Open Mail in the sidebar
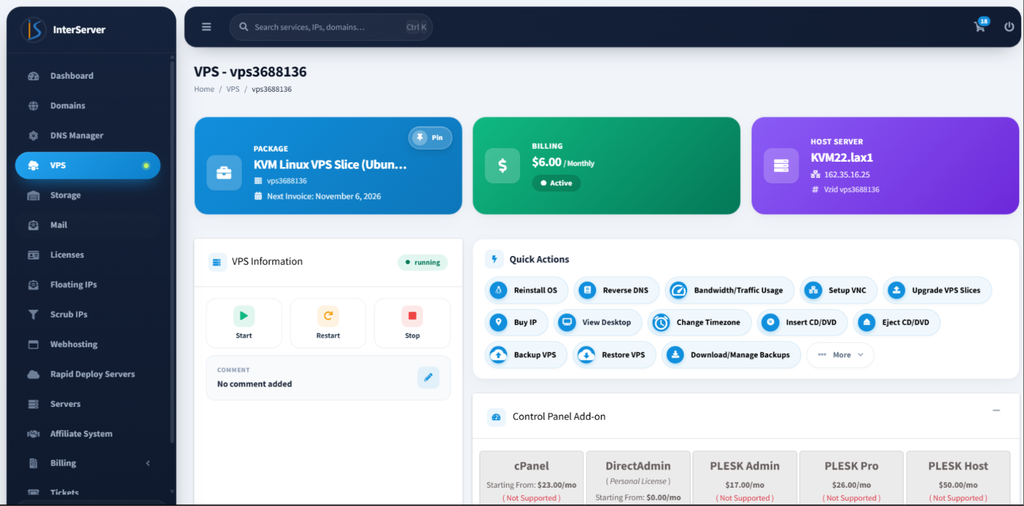Screen dimensions: 1024x506 point(88,225)
